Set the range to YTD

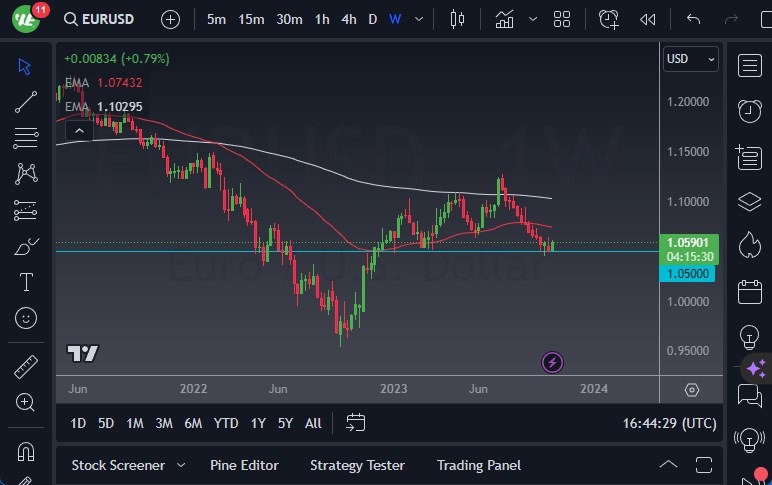coord(226,423)
